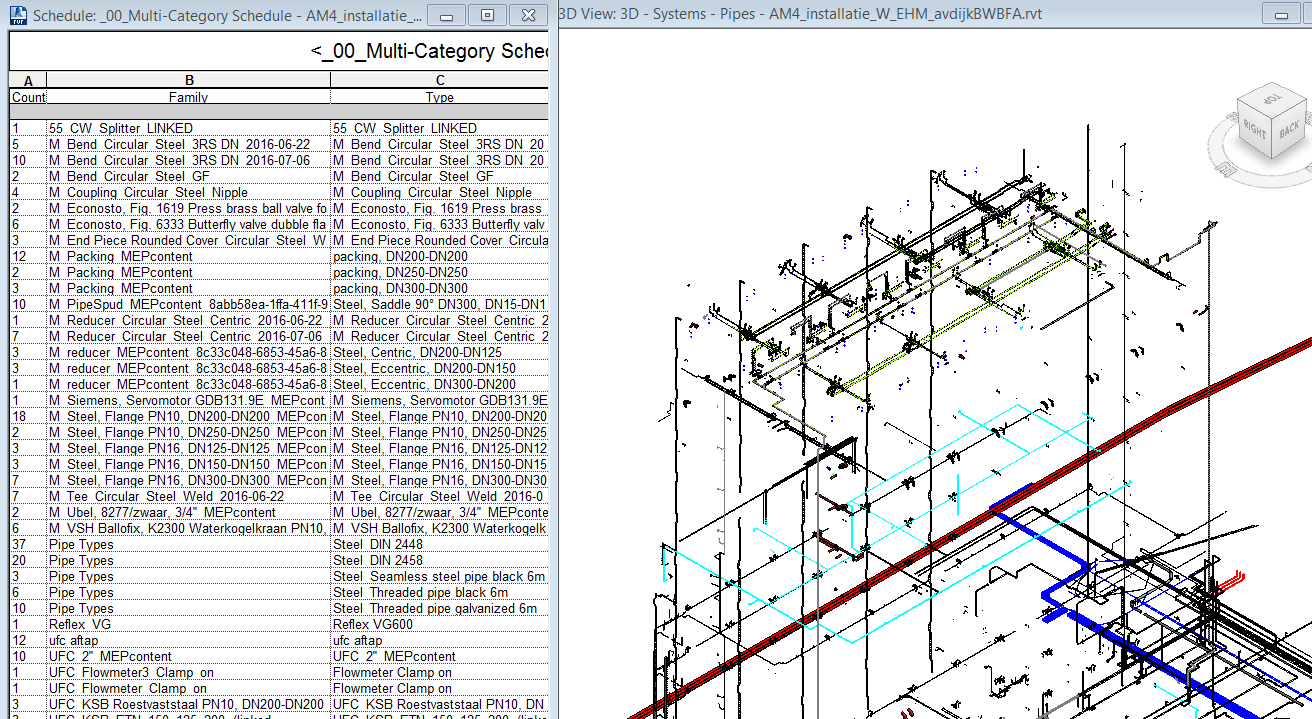Select Family cell ufc aftap

click(x=188, y=640)
